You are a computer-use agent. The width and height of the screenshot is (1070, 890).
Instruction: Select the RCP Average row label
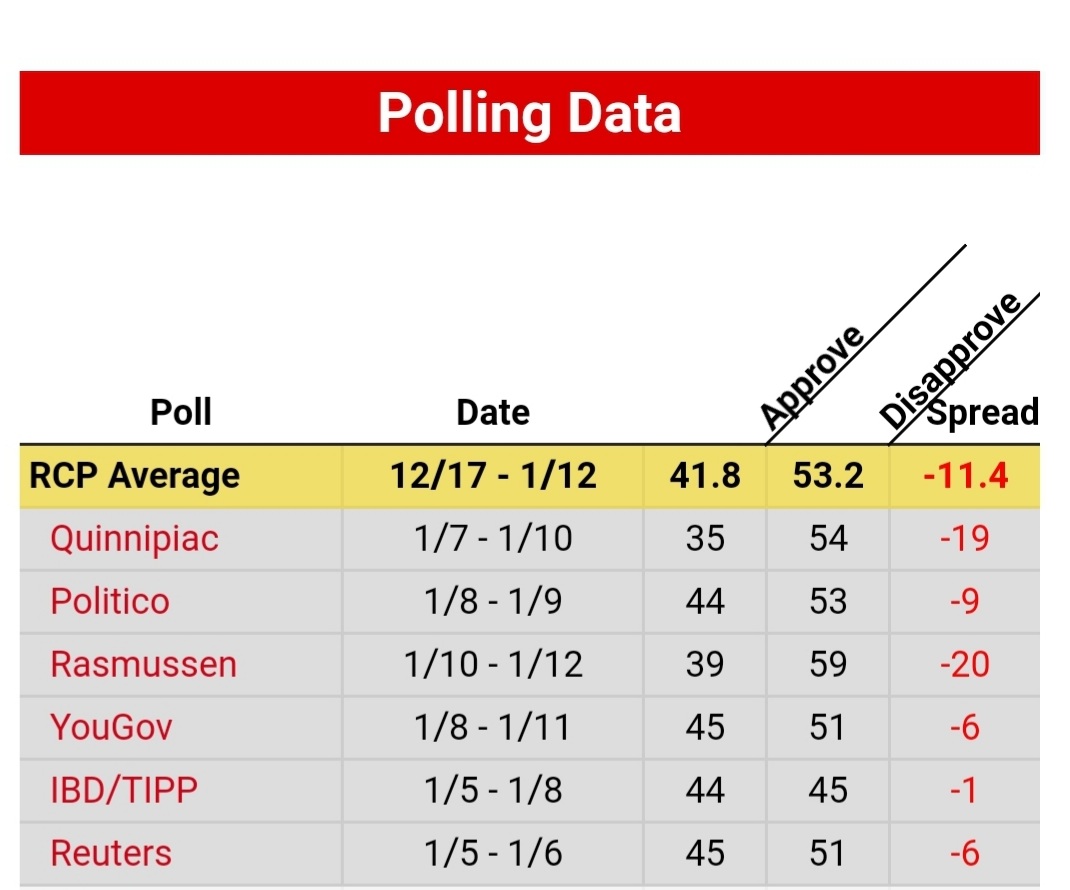tap(134, 476)
